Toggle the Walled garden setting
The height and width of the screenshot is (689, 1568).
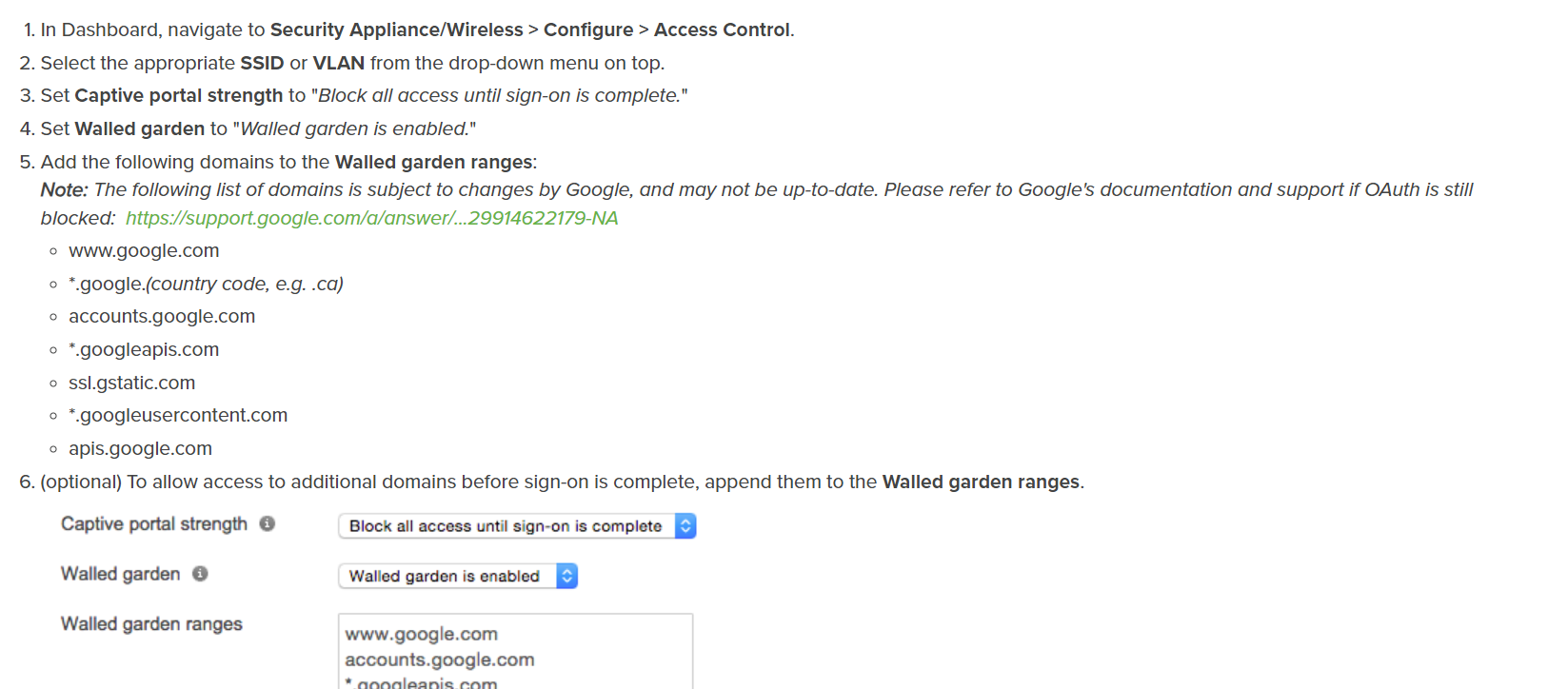(x=457, y=576)
